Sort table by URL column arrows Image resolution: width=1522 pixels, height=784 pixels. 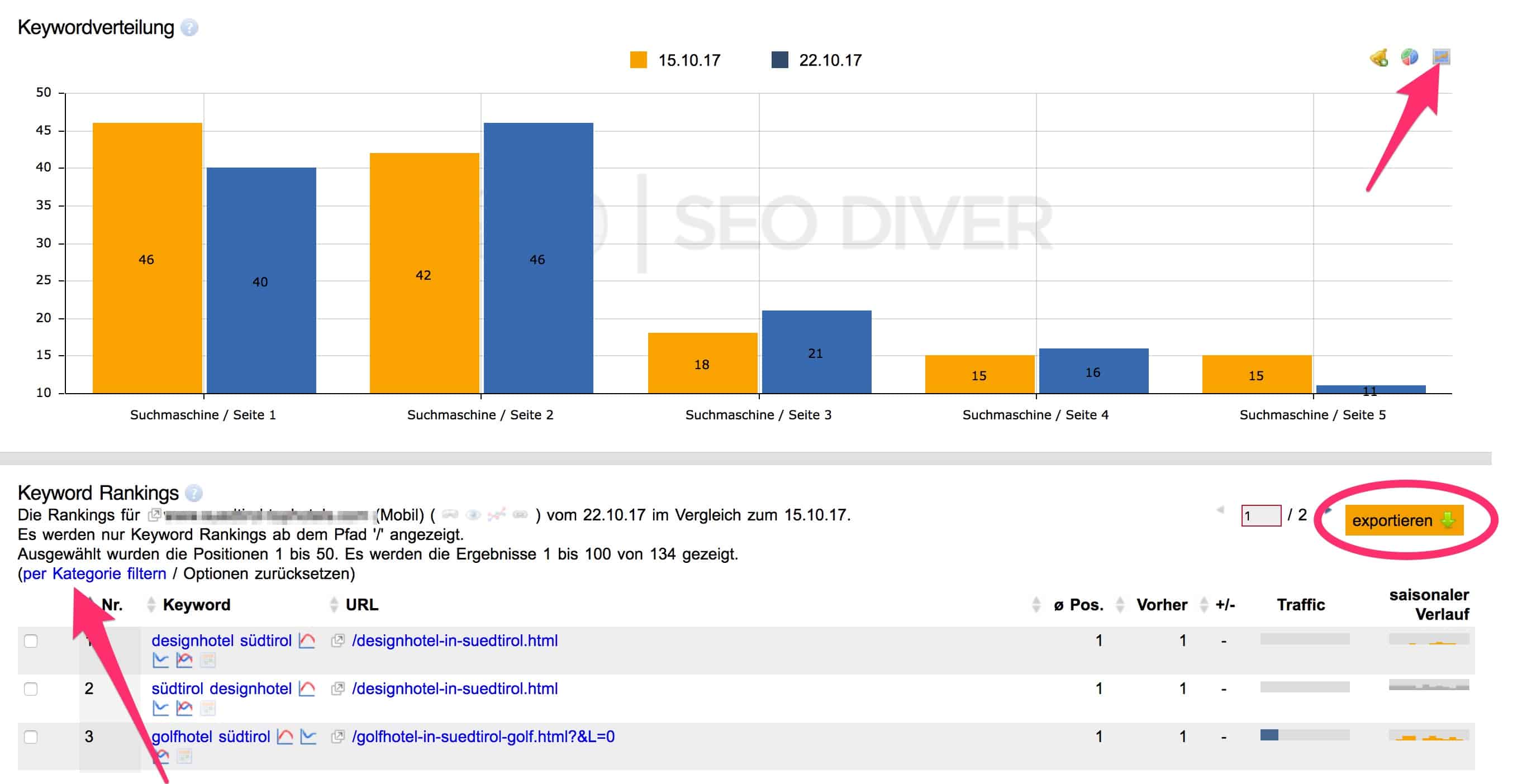[334, 605]
